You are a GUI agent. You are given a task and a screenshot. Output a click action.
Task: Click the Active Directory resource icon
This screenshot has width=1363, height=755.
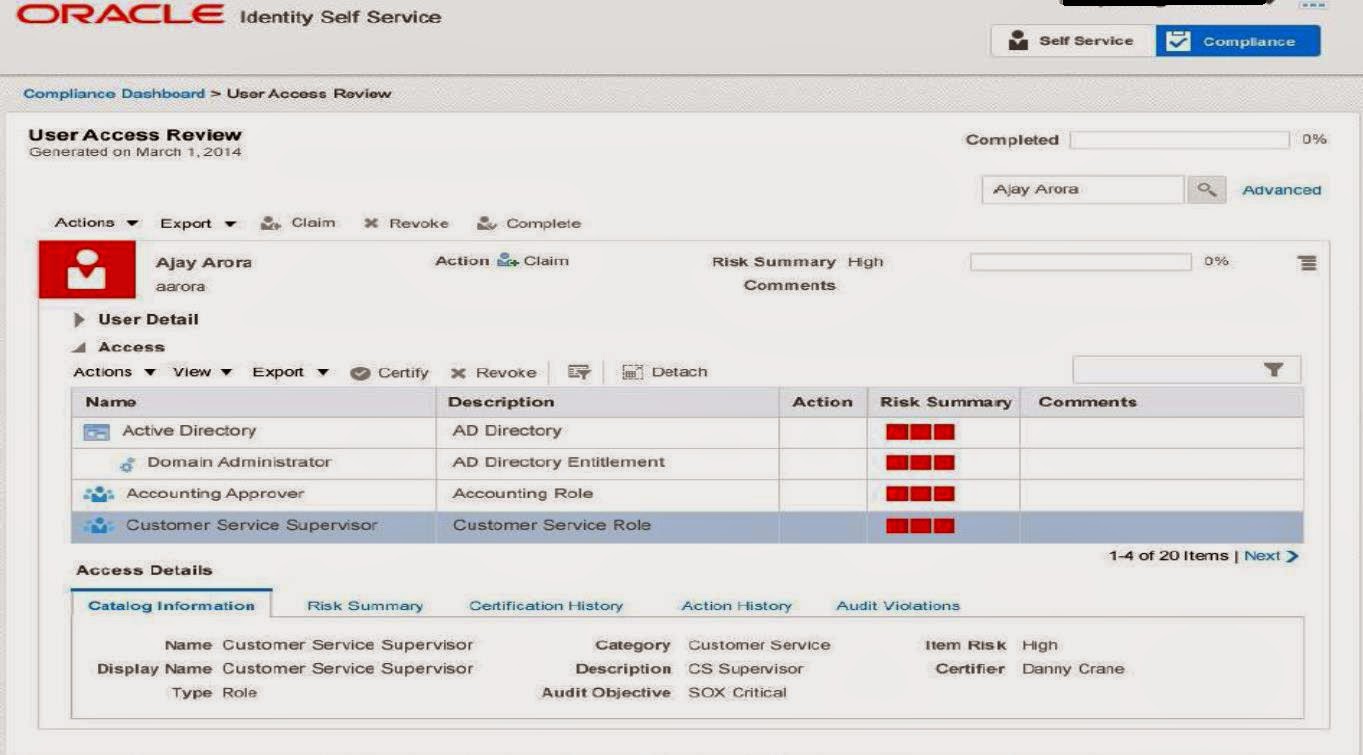pos(96,431)
